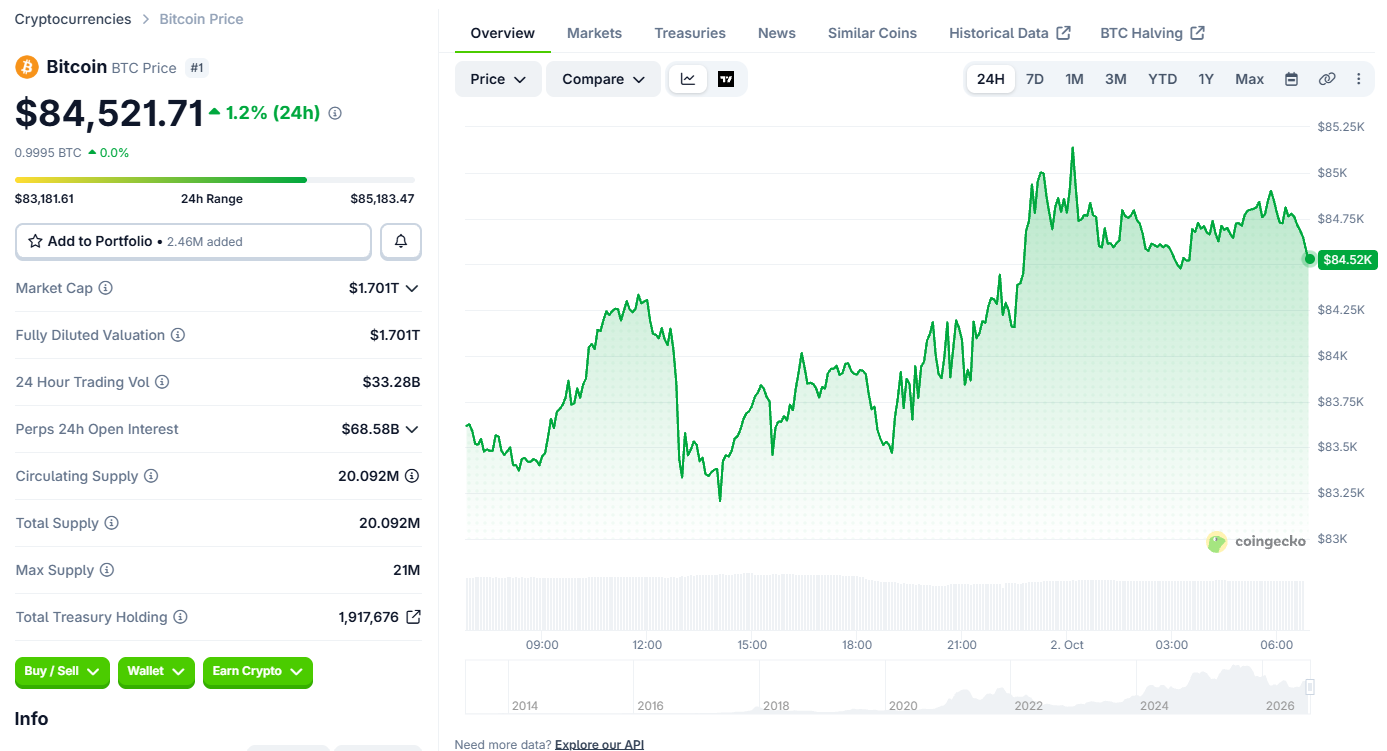Switch to the News tab
The width and height of the screenshot is (1387, 751).
tap(777, 33)
